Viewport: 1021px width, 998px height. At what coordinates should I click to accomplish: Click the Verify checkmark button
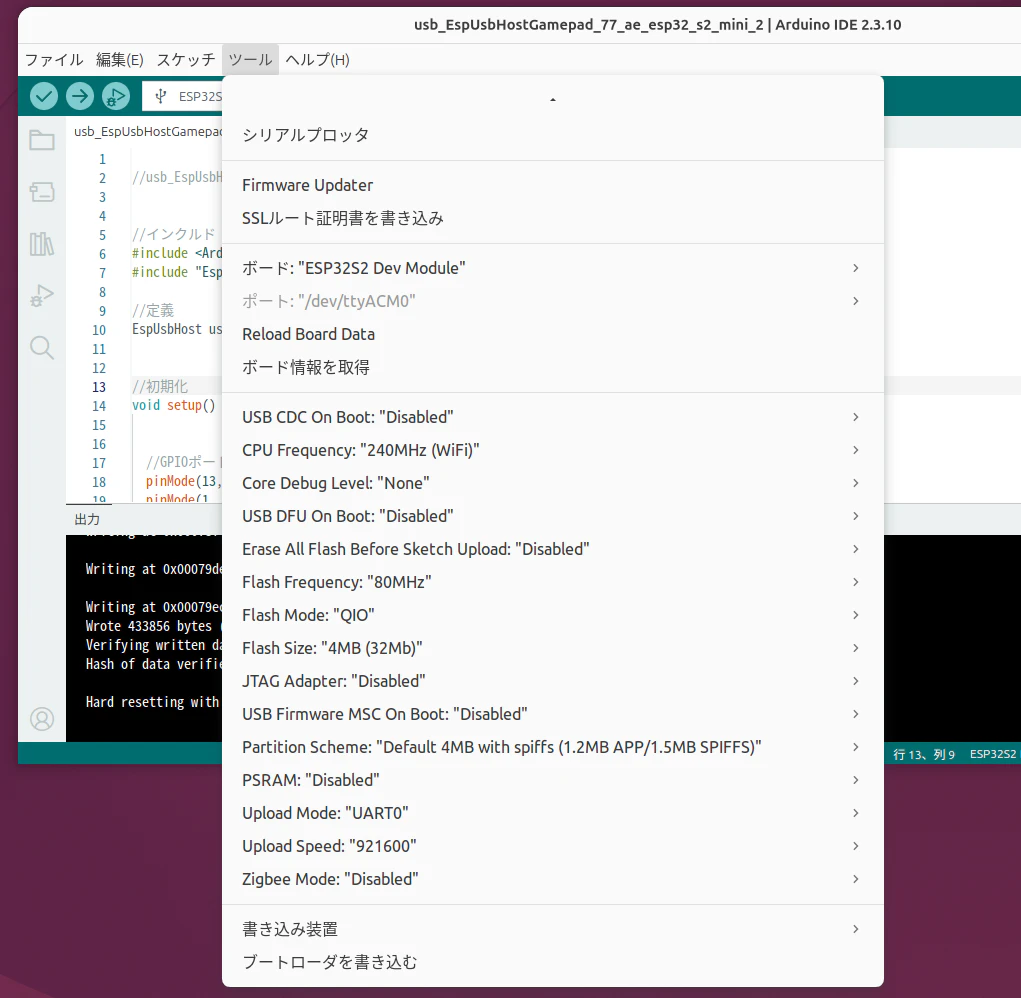point(44,96)
